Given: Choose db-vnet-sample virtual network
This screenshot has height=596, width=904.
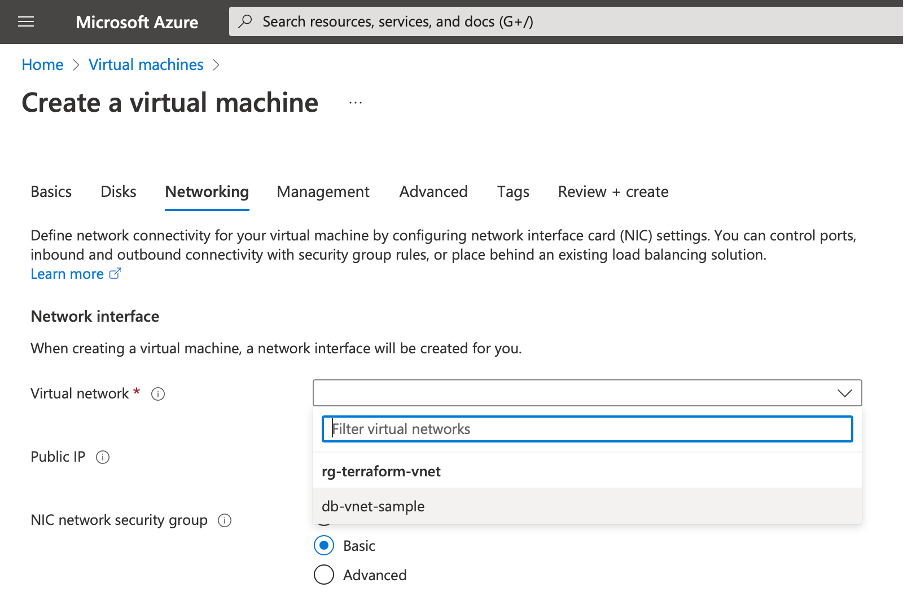Looking at the screenshot, I should tap(587, 506).
